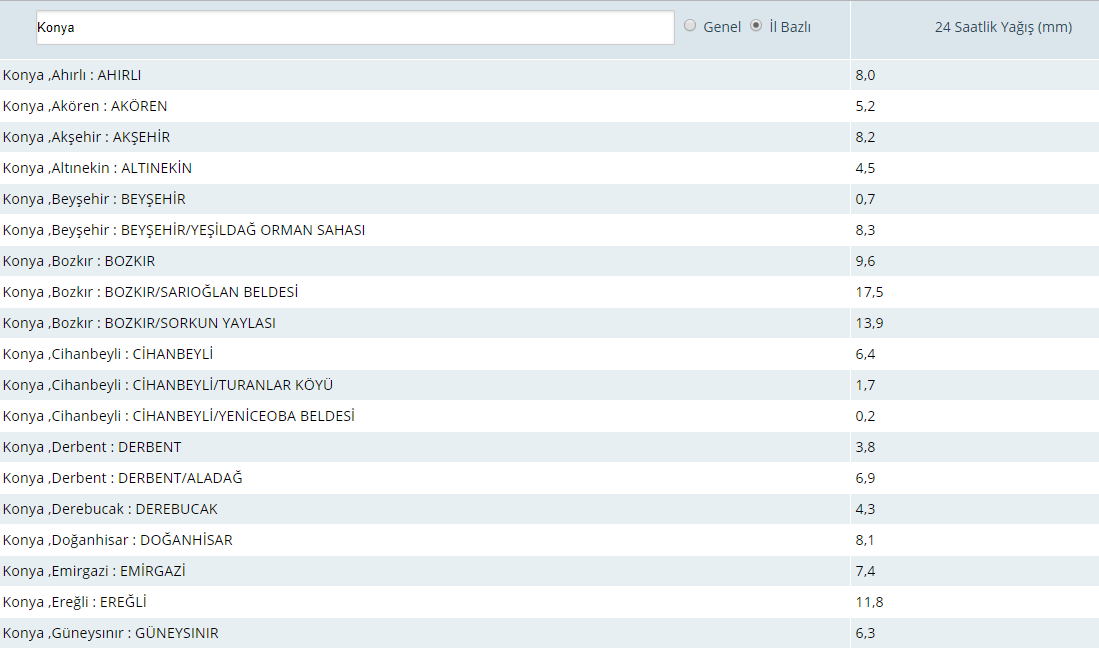Click the rainfall value 4,5 for Altınekin
Screen dimensions: 1099x649
[865, 168]
